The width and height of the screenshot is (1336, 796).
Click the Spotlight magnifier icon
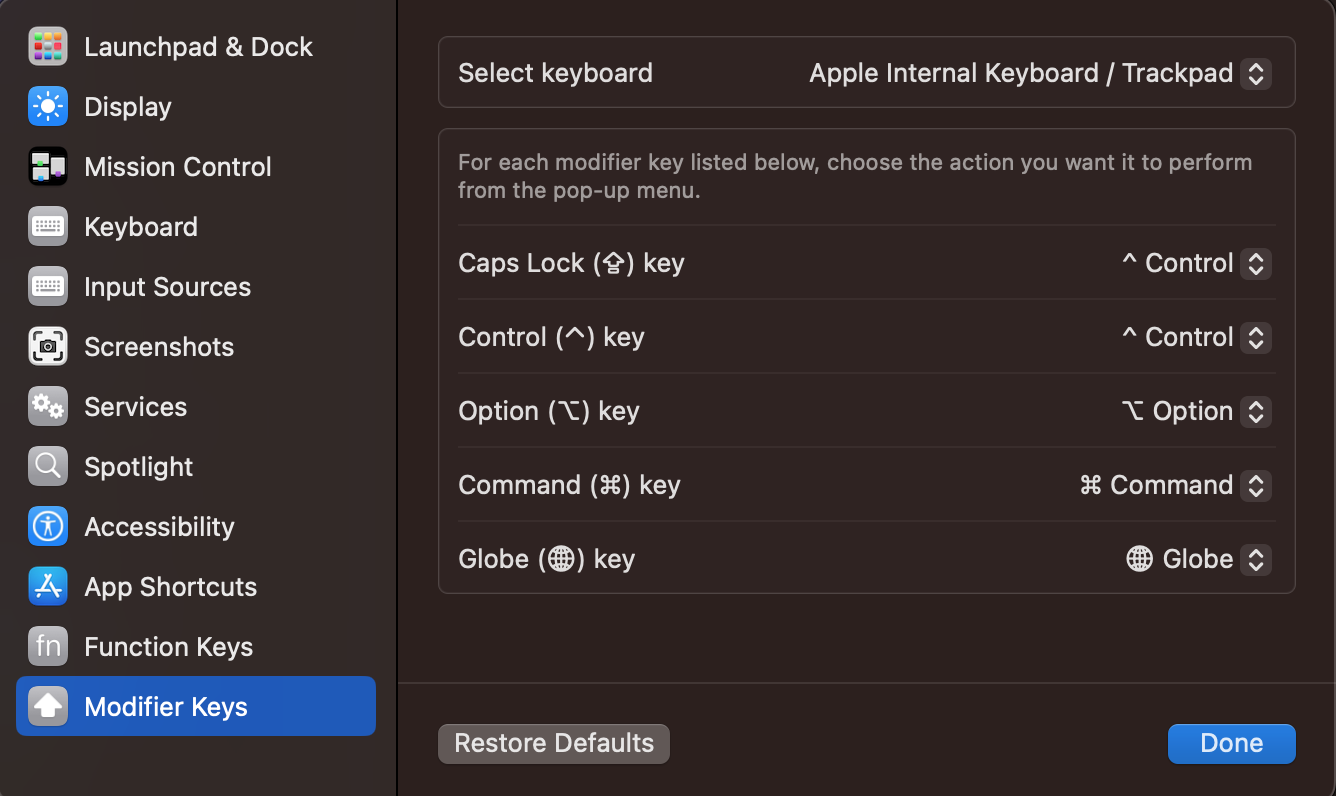pos(48,467)
